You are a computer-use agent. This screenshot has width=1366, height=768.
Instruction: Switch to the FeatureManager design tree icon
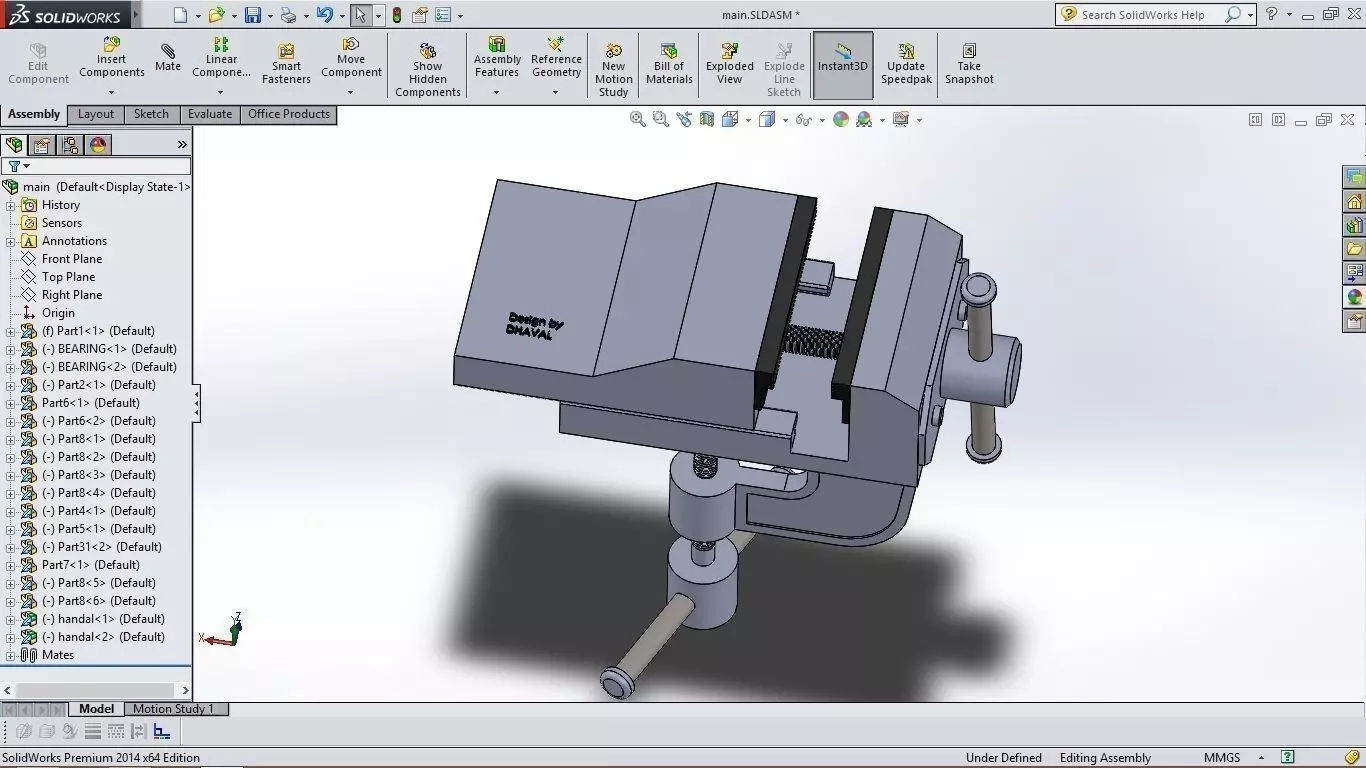tap(14, 145)
